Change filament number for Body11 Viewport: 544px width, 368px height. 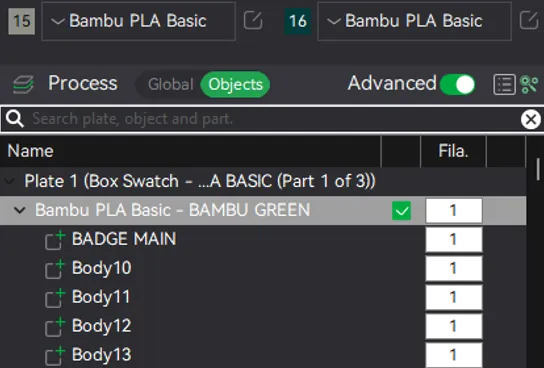point(454,297)
